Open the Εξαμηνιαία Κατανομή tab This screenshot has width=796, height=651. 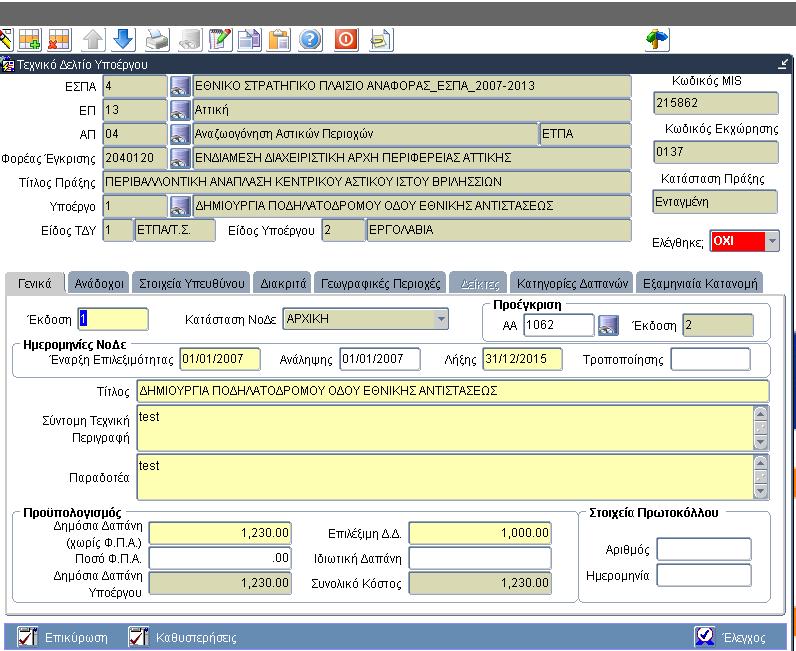click(700, 283)
